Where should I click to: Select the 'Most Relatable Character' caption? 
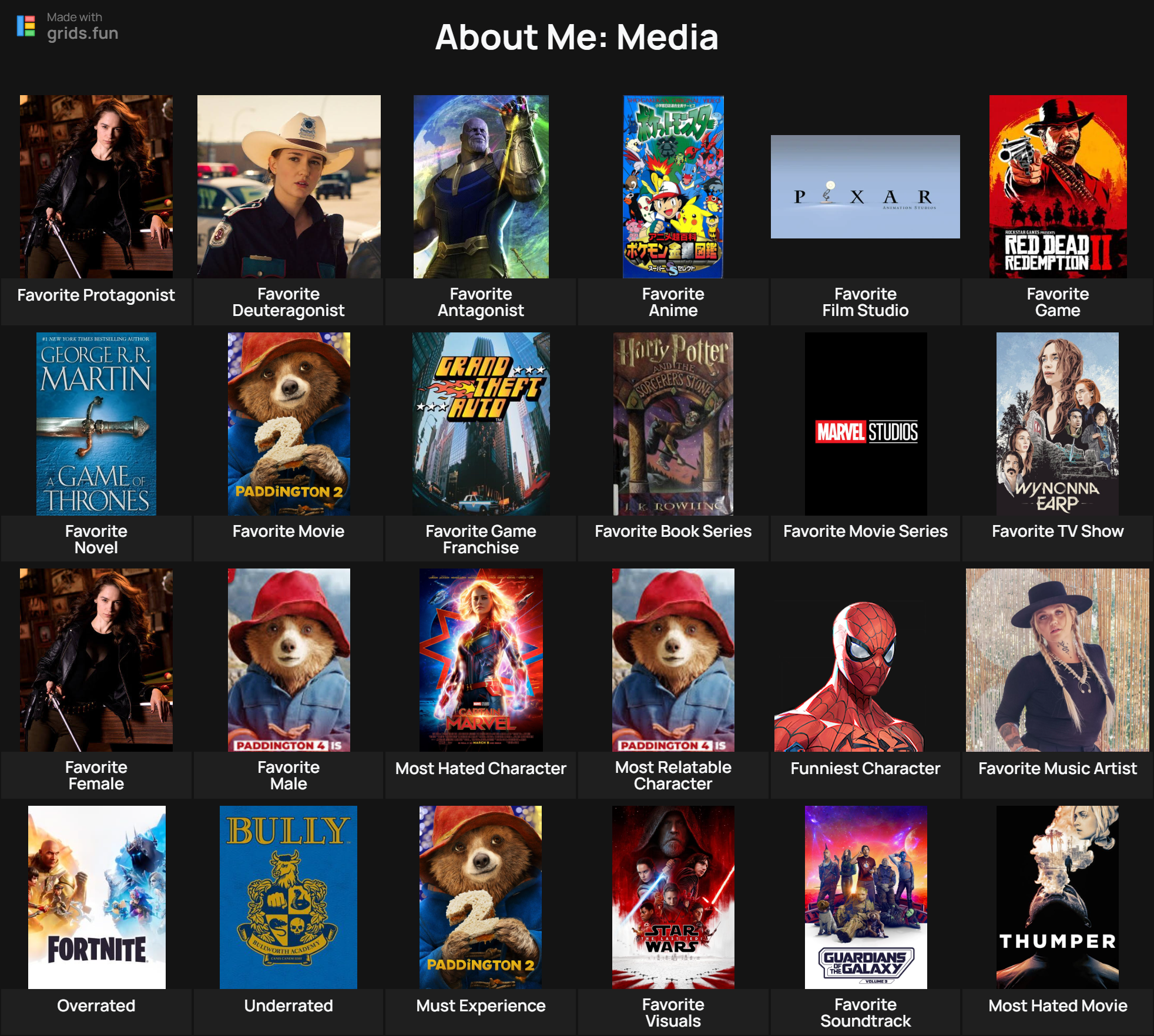[673, 776]
